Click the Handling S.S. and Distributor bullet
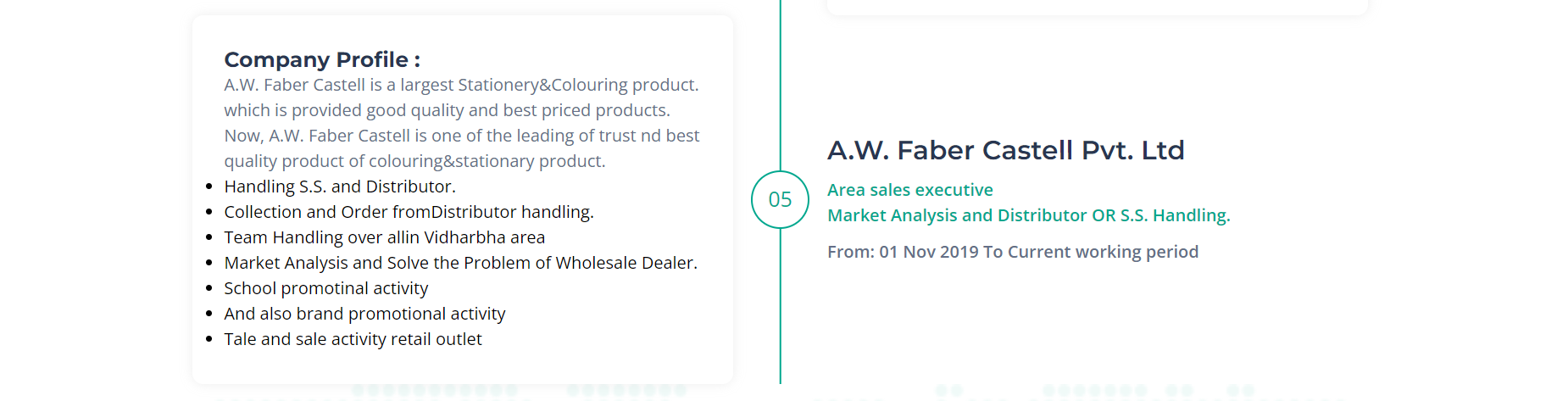Viewport: 1568px width, 401px height. tap(339, 187)
